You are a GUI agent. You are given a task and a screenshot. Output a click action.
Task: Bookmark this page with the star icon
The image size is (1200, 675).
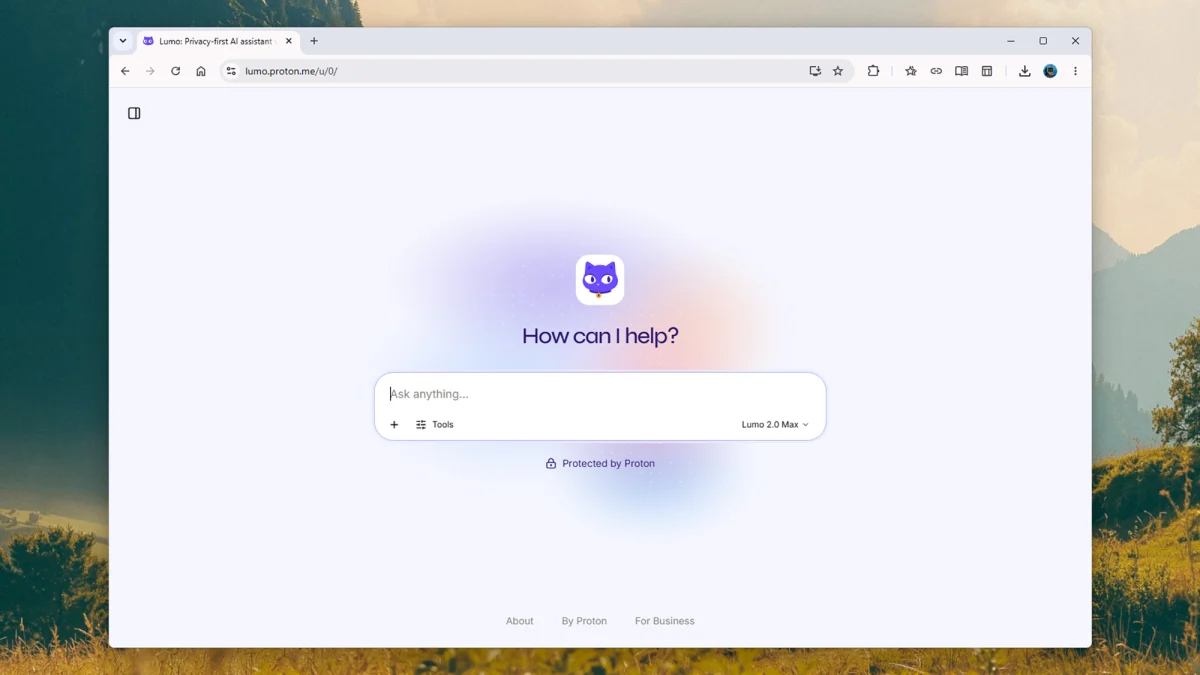(x=838, y=71)
